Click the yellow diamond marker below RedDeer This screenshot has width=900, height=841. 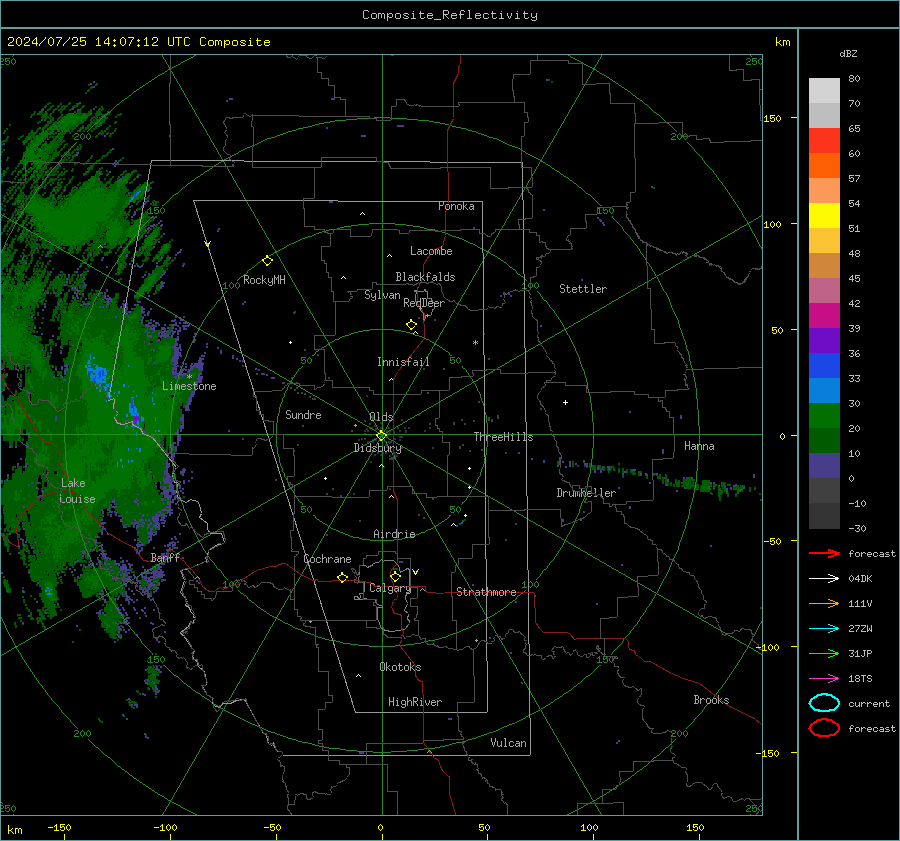(411, 325)
